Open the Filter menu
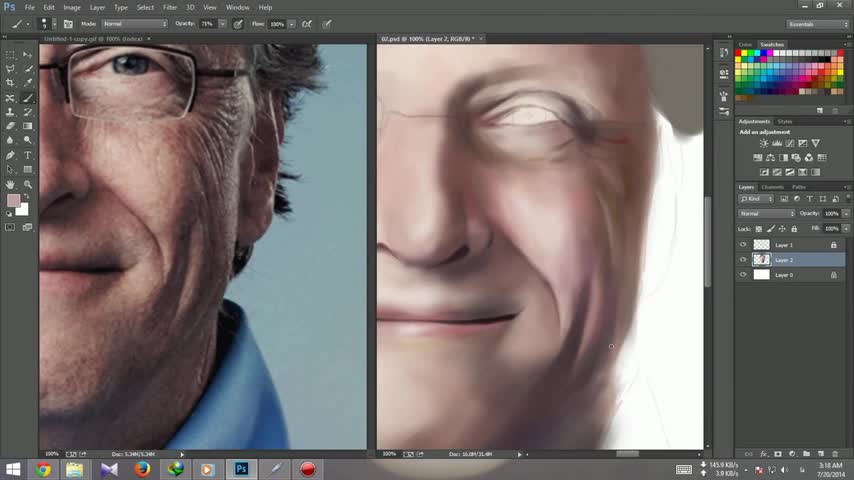854x480 pixels. (x=170, y=8)
